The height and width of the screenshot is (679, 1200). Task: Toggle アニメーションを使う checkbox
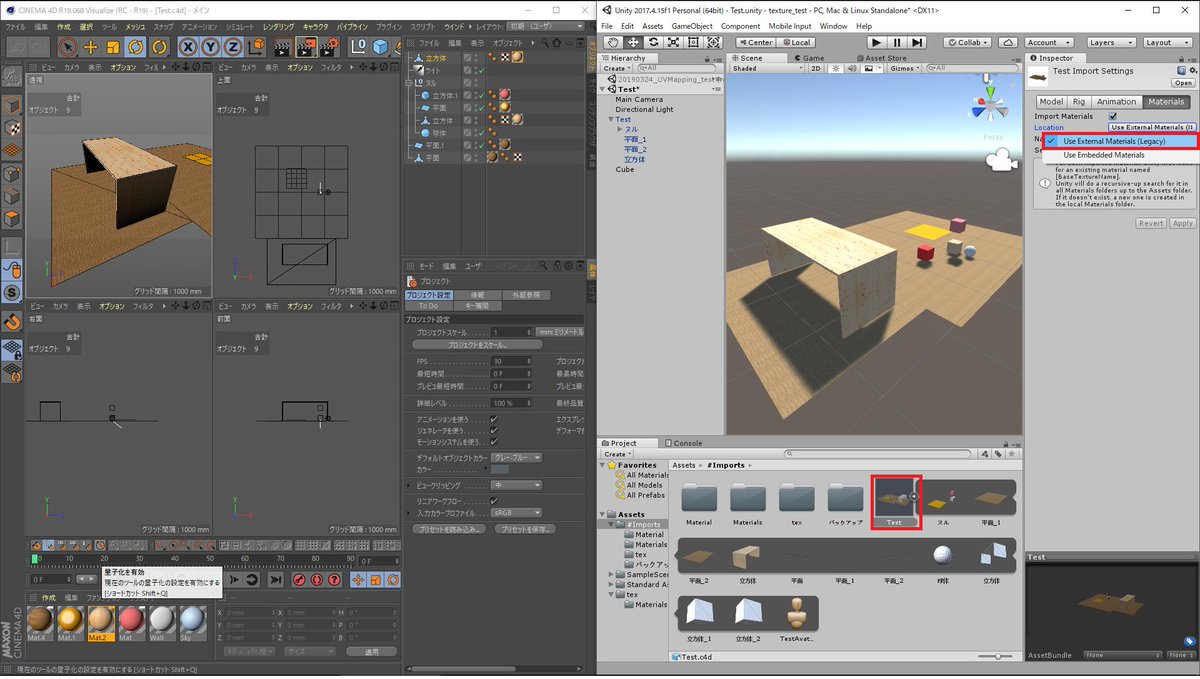(x=494, y=419)
